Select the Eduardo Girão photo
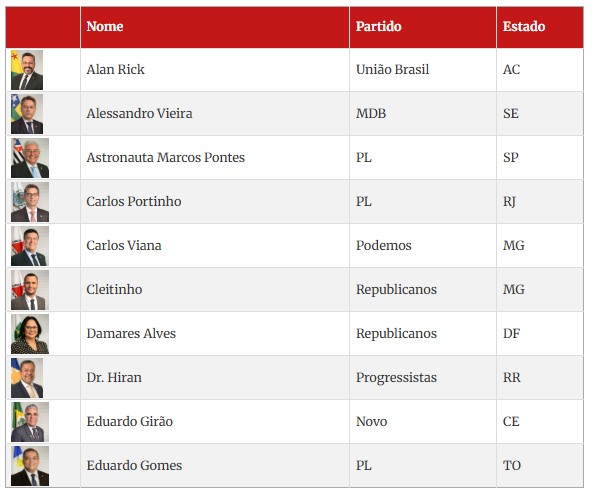This screenshot has width=594, height=496. (30, 422)
